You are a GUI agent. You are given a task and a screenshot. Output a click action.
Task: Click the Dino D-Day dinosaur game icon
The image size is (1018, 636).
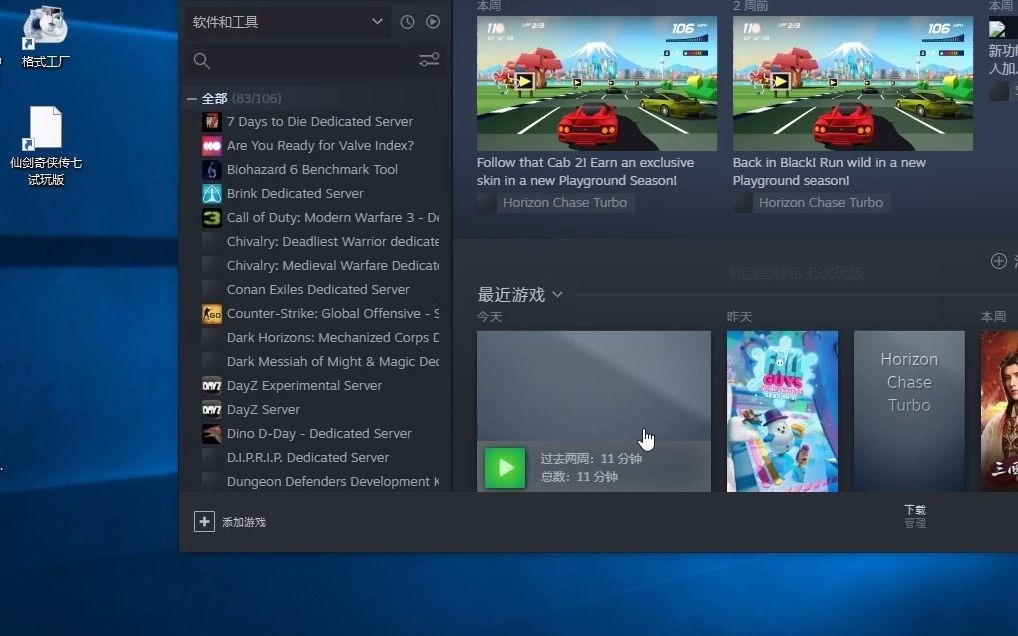211,433
